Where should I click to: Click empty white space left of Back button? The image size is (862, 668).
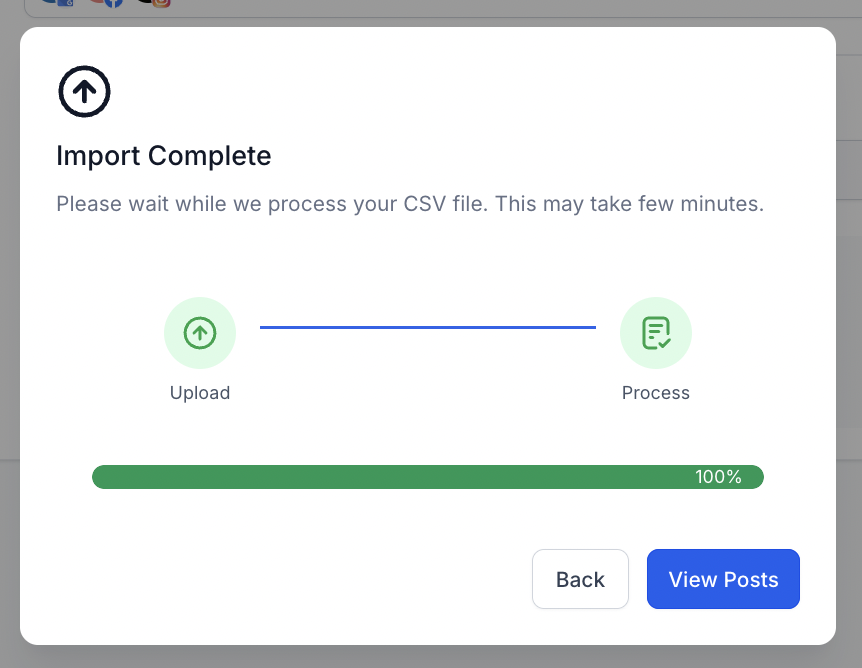click(x=300, y=579)
